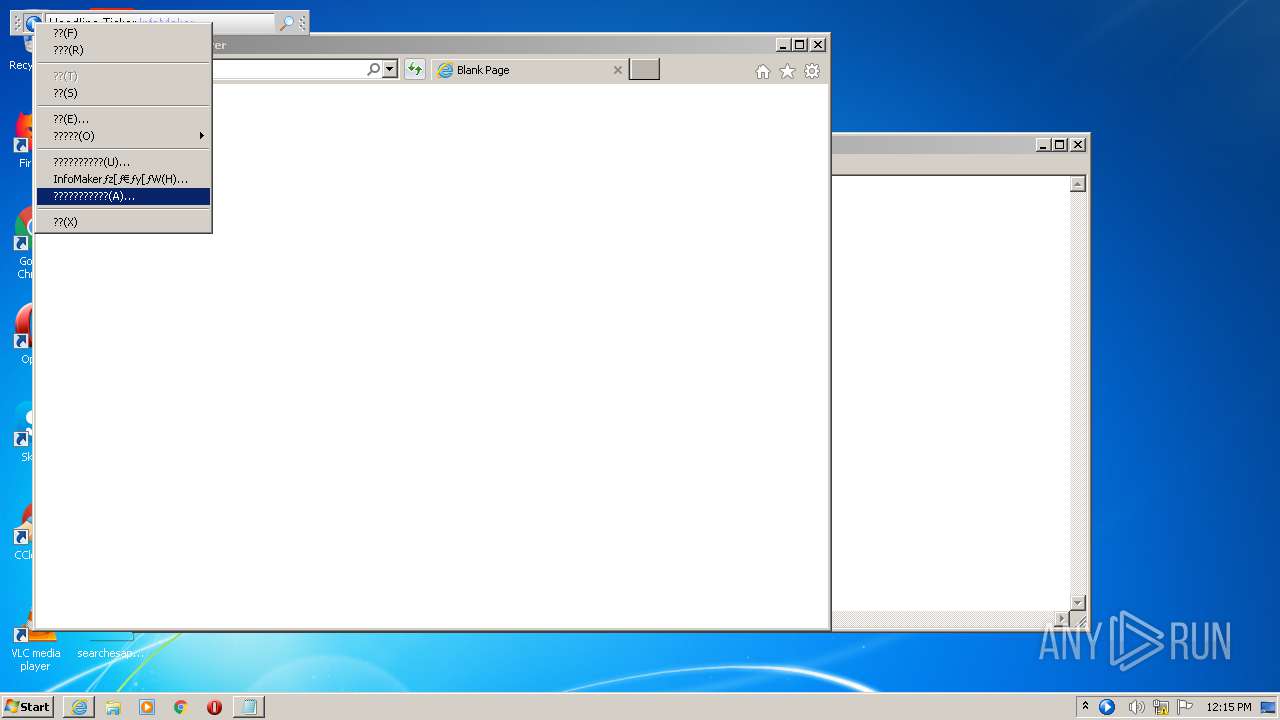Click the address bar search magnifier in Internet Explorer
This screenshot has width=1280, height=720.
point(373,70)
